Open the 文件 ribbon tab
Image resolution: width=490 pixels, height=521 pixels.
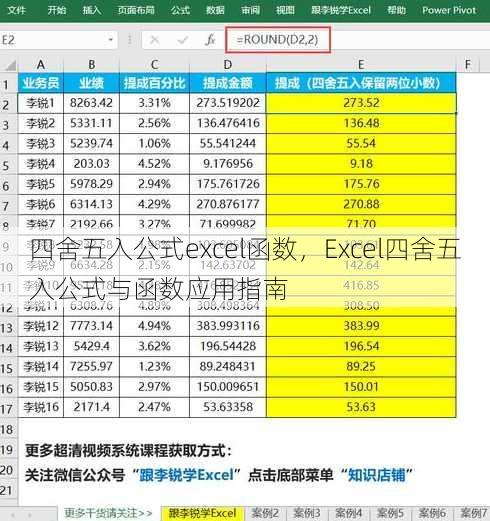[x=16, y=10]
